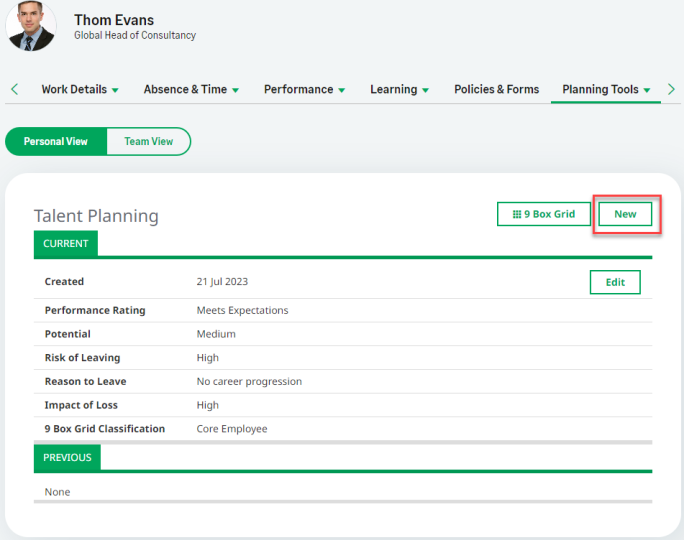Switch to Team View

148,141
